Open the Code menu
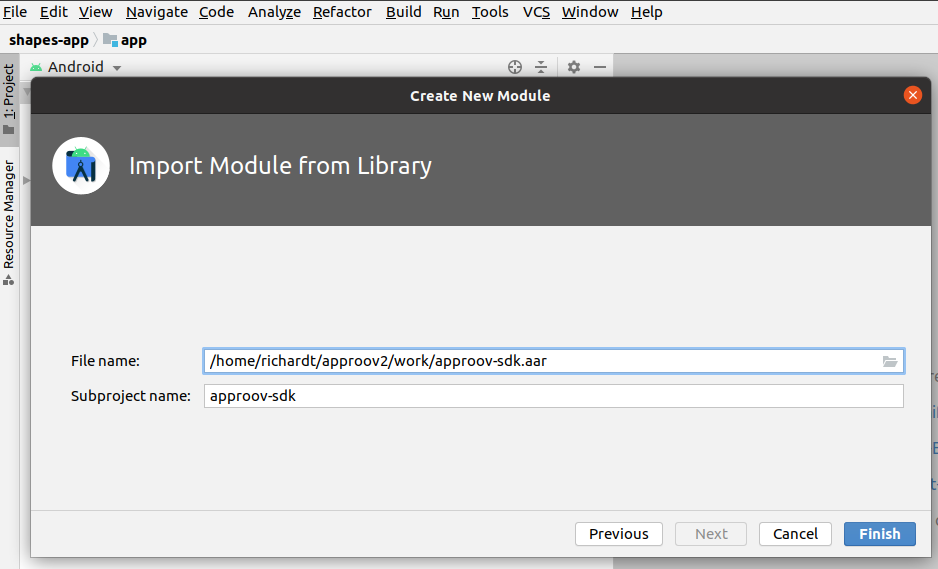This screenshot has height=569, width=938. tap(216, 12)
